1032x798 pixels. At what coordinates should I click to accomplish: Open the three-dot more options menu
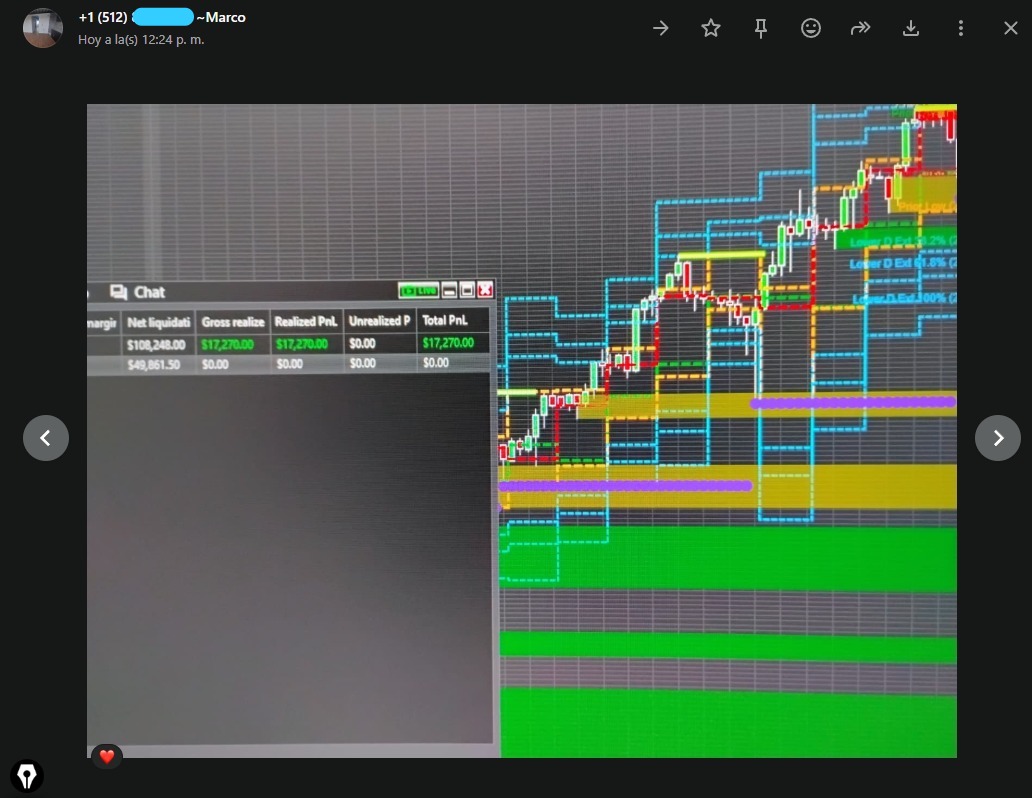click(961, 29)
